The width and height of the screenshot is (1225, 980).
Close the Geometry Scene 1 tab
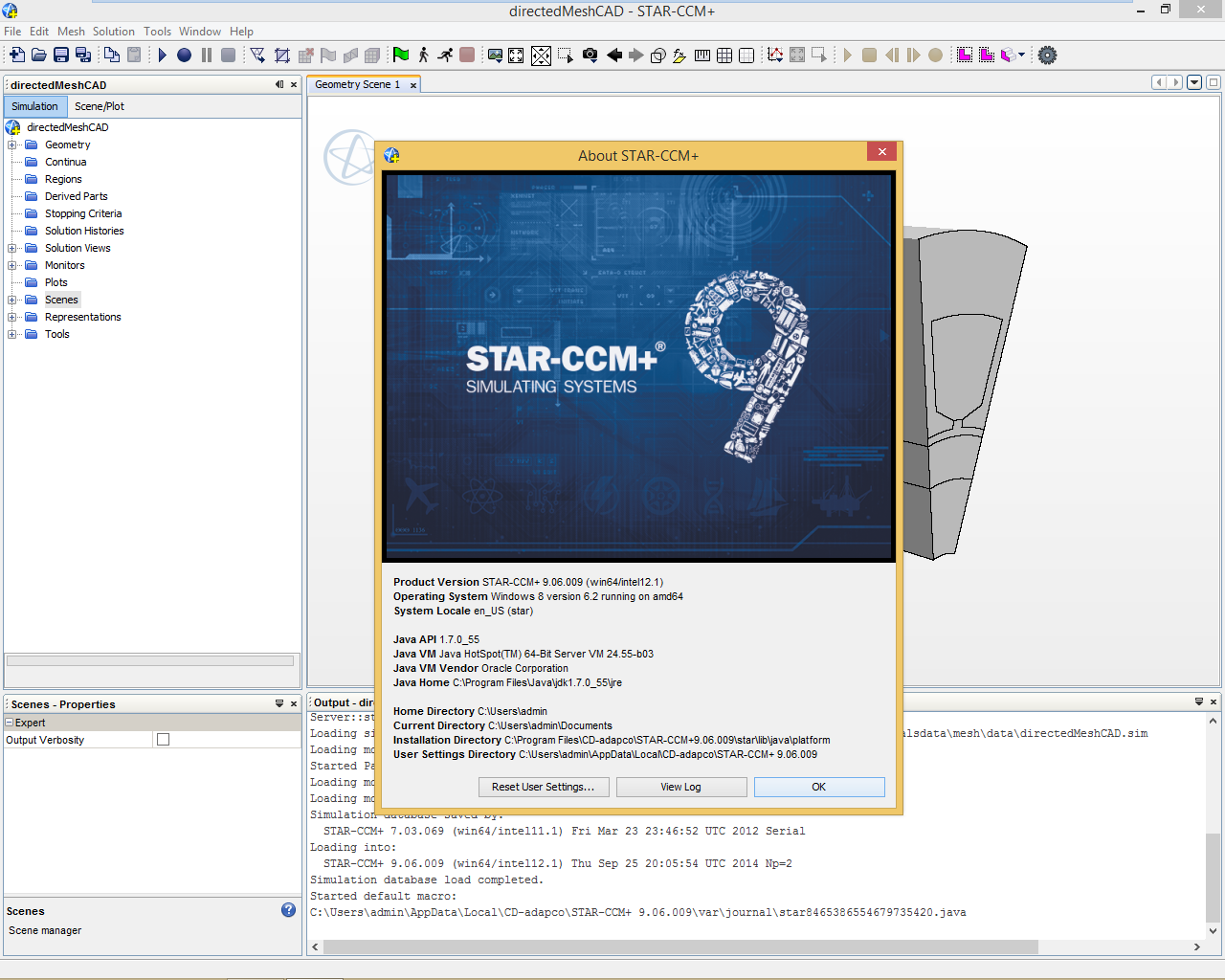[413, 85]
